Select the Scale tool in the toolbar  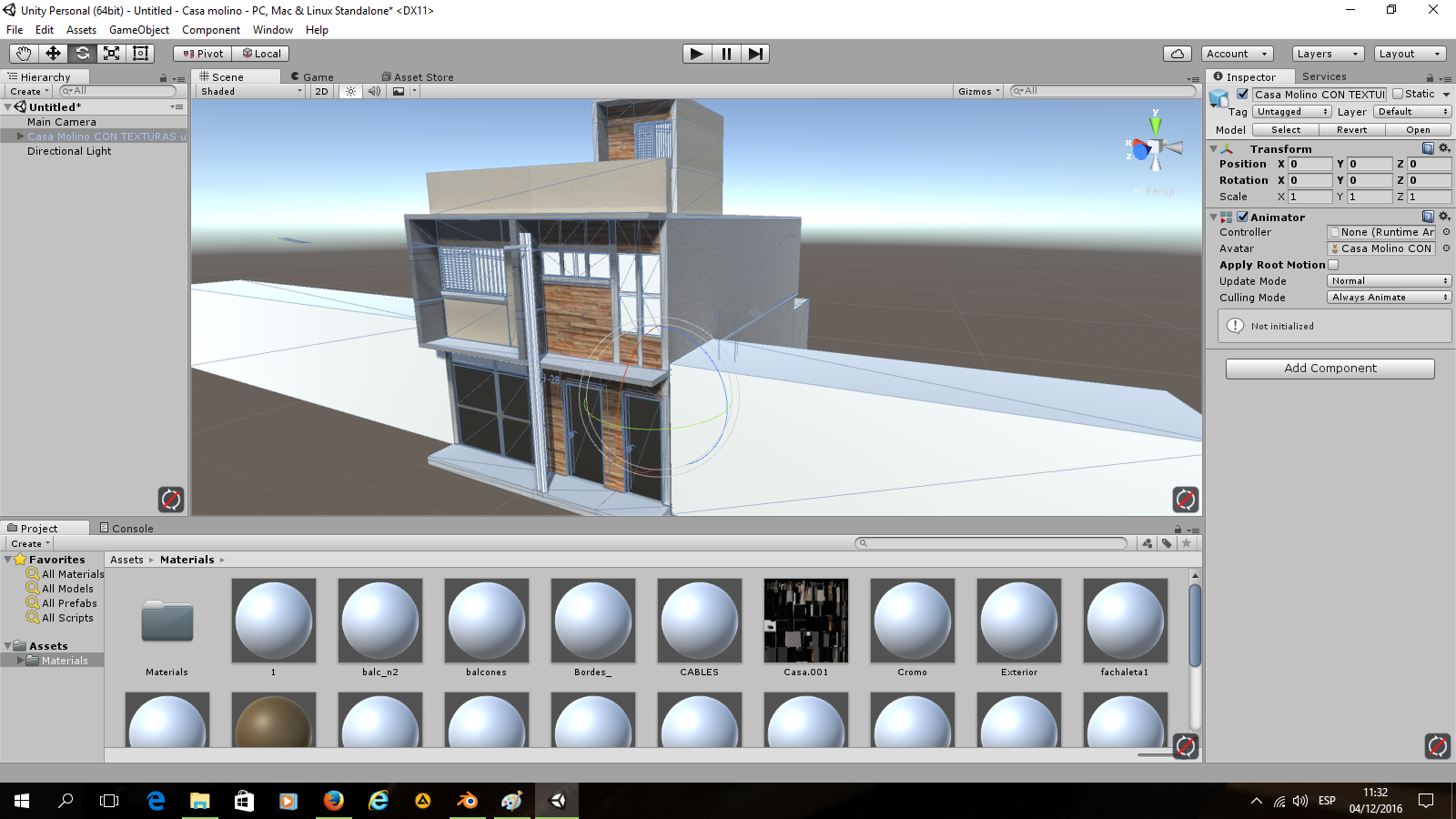click(x=111, y=54)
